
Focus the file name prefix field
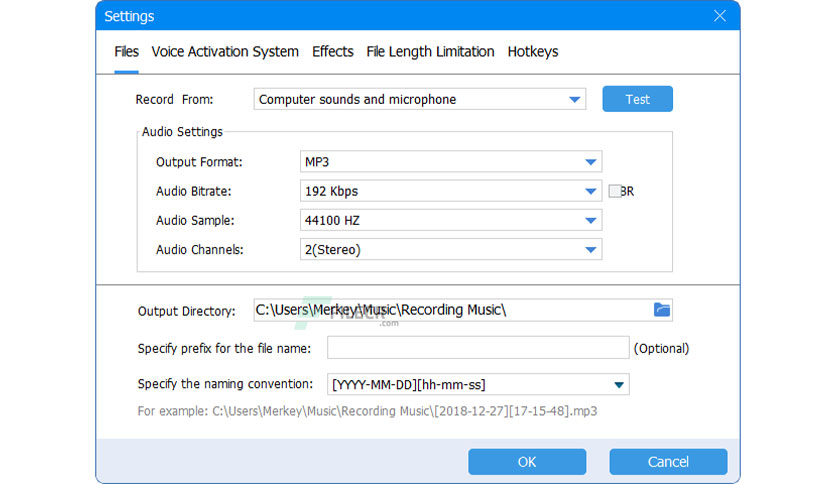[x=478, y=348]
